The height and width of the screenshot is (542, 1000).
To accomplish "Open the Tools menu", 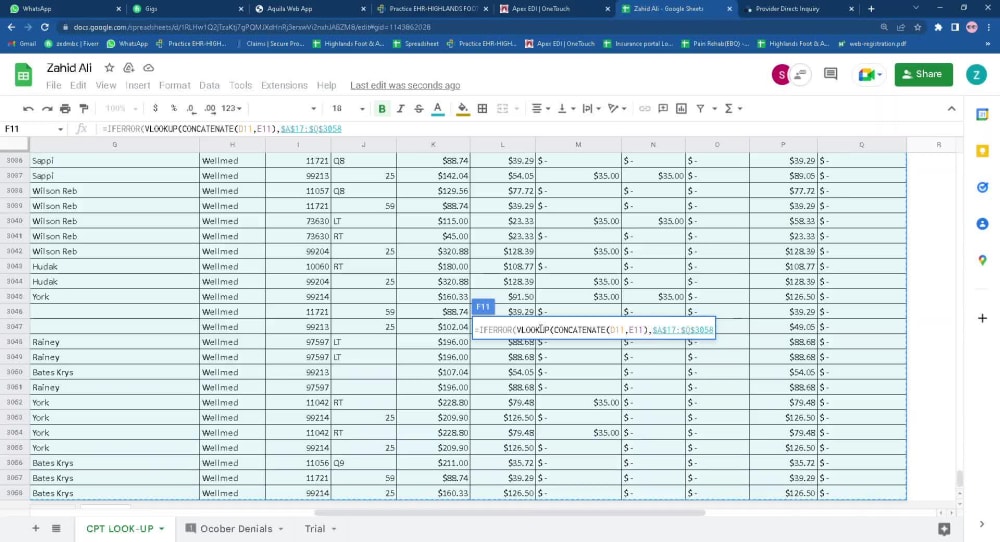I will coord(240,85).
